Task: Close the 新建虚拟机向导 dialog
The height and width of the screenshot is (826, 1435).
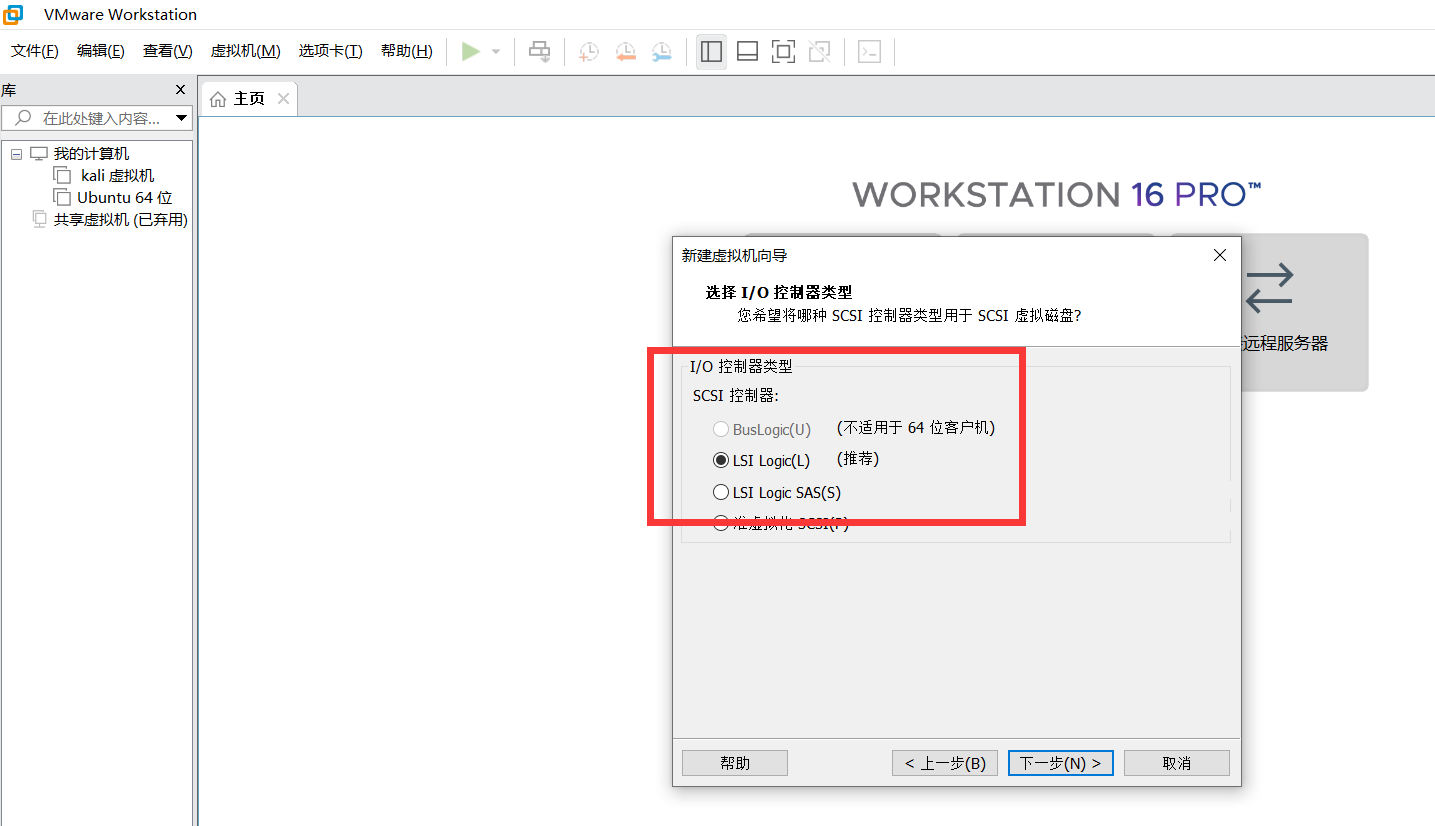Action: pyautogui.click(x=1219, y=255)
